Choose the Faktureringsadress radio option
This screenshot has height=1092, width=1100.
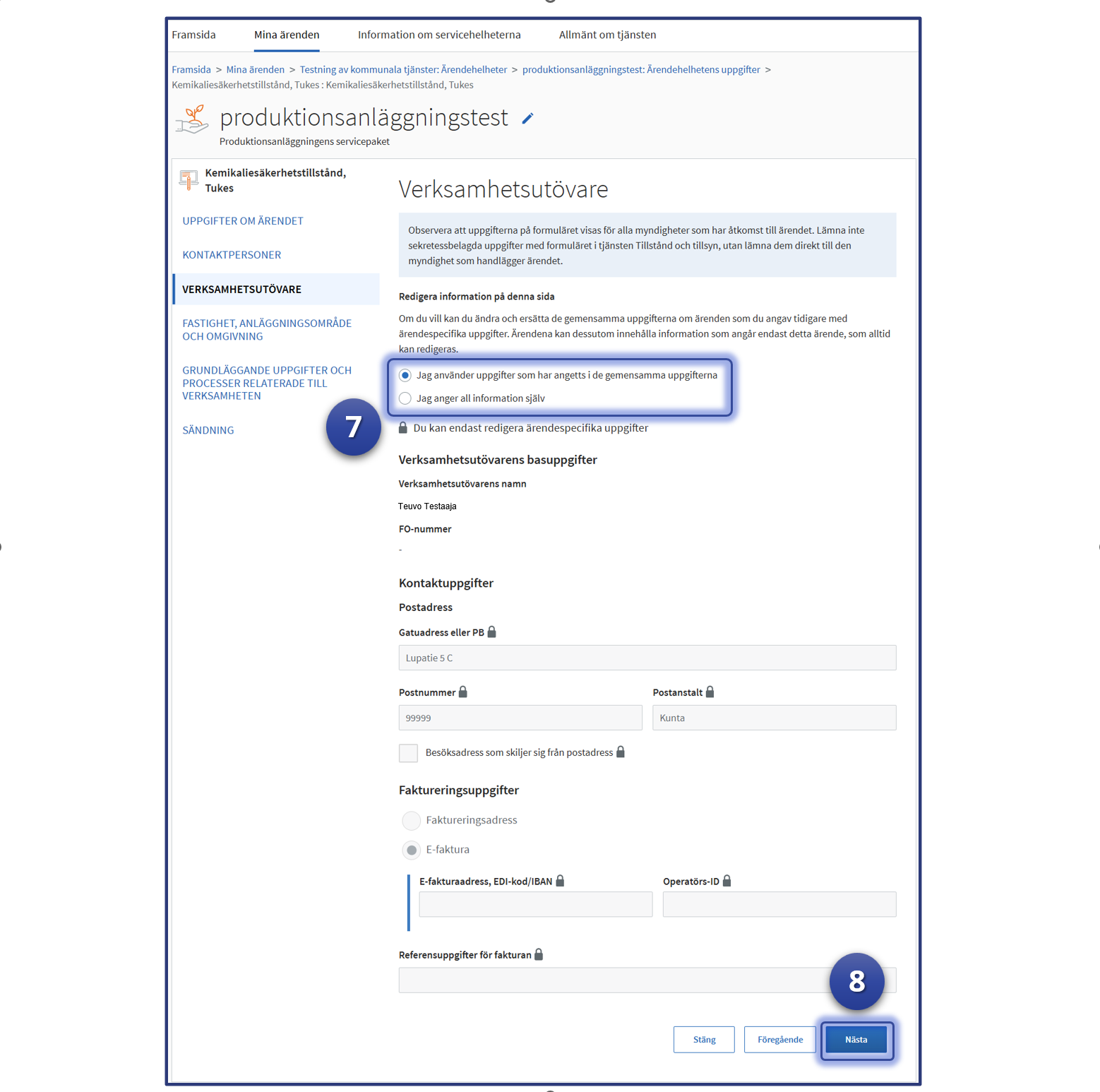pyautogui.click(x=412, y=820)
